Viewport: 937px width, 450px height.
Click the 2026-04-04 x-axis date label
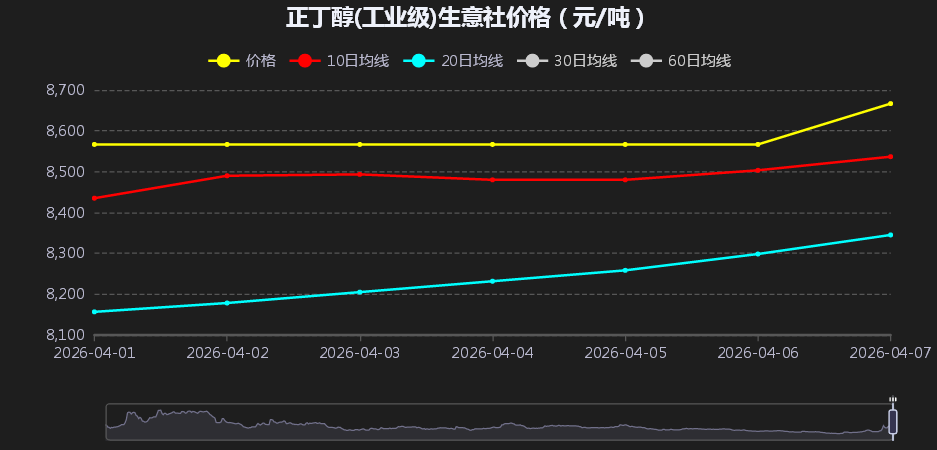click(x=492, y=352)
